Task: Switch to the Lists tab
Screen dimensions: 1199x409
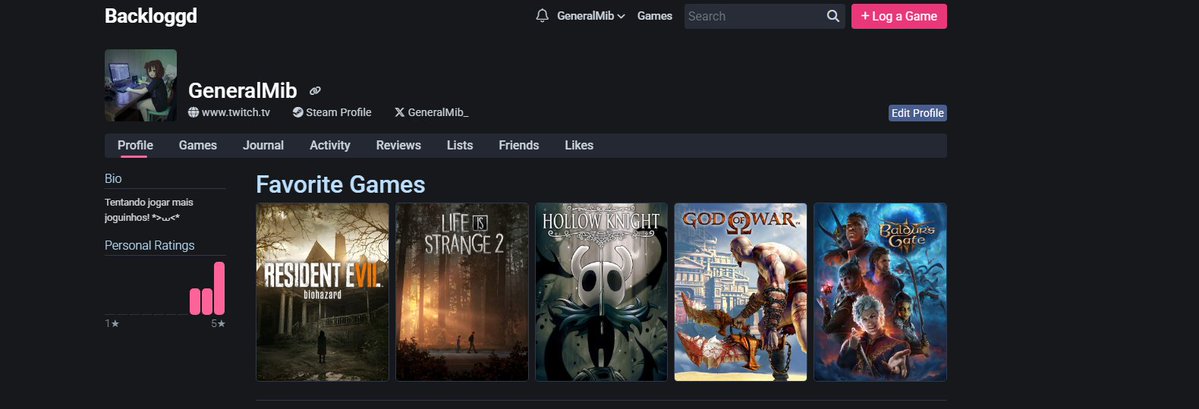Action: pos(460,145)
